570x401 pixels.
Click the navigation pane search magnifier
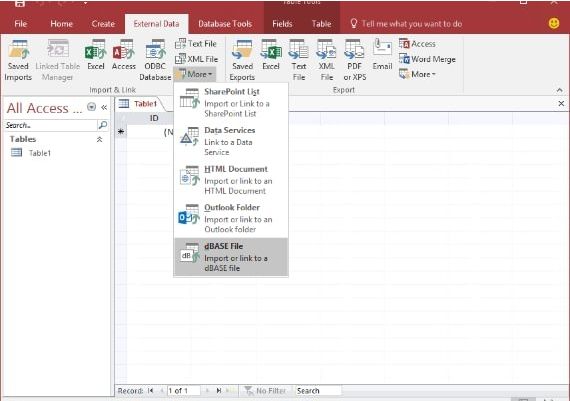click(x=103, y=125)
